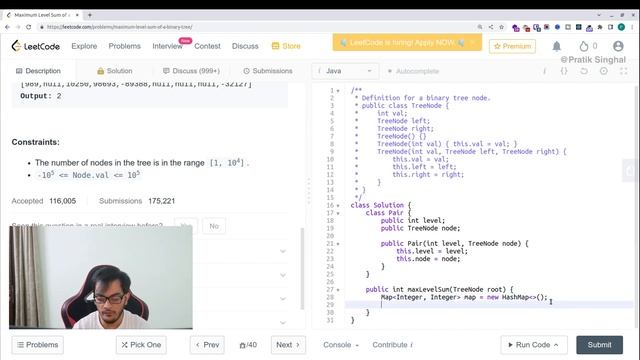This screenshot has height=360, width=640.
Task: Answer No to seen in interview
Action: click(x=214, y=226)
